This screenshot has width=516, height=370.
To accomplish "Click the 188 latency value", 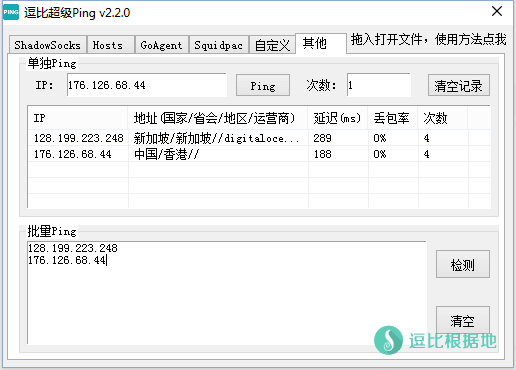I will tap(322, 154).
